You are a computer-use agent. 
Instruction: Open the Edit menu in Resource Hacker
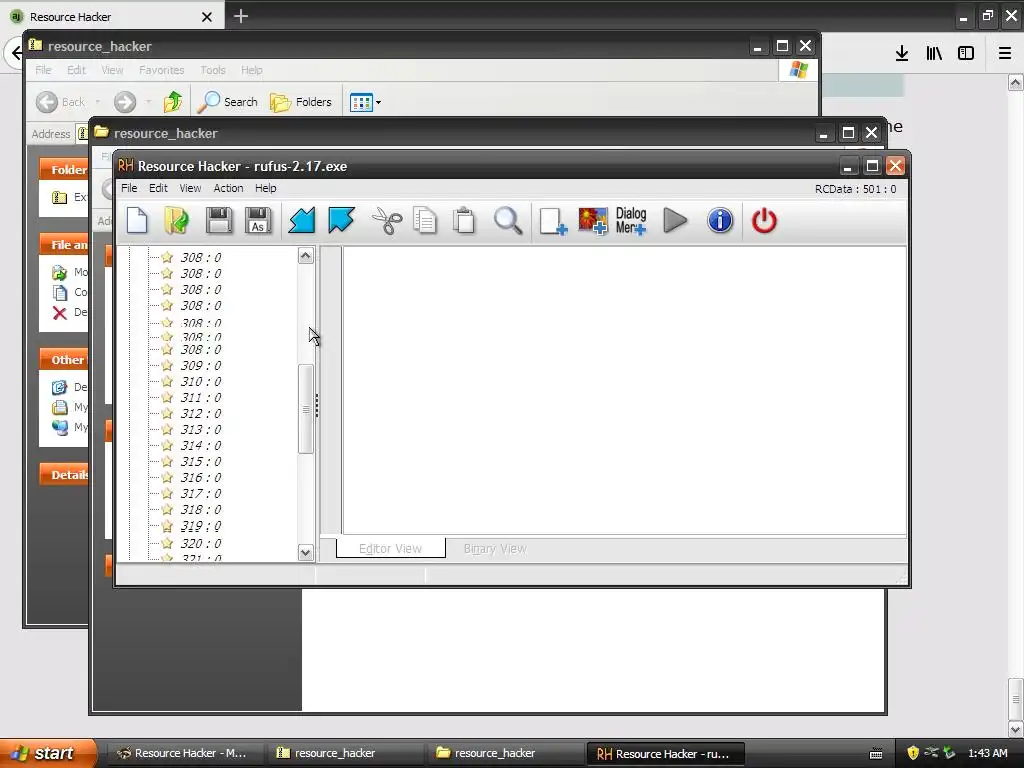158,188
